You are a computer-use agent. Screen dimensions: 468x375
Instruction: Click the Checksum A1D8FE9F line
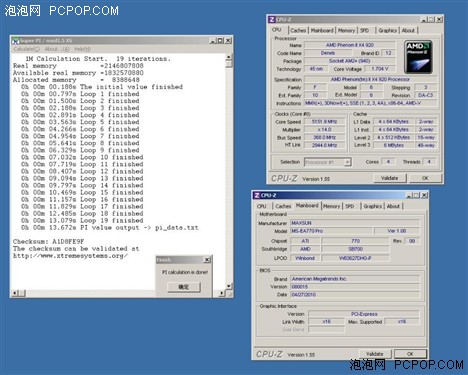49,241
